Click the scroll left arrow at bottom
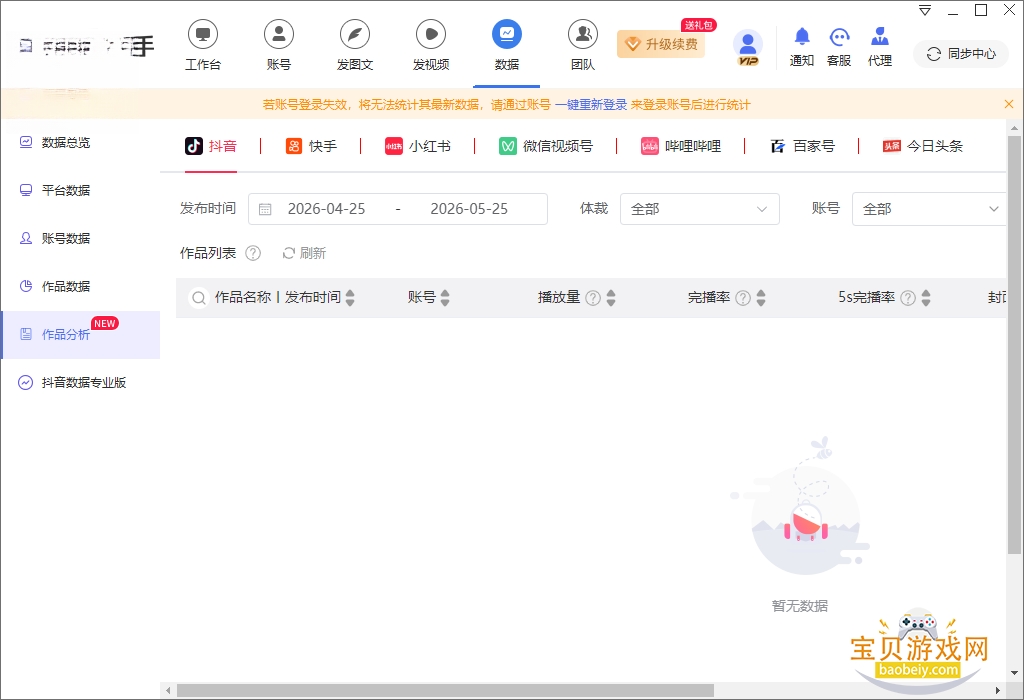This screenshot has width=1024, height=700. click(x=168, y=690)
